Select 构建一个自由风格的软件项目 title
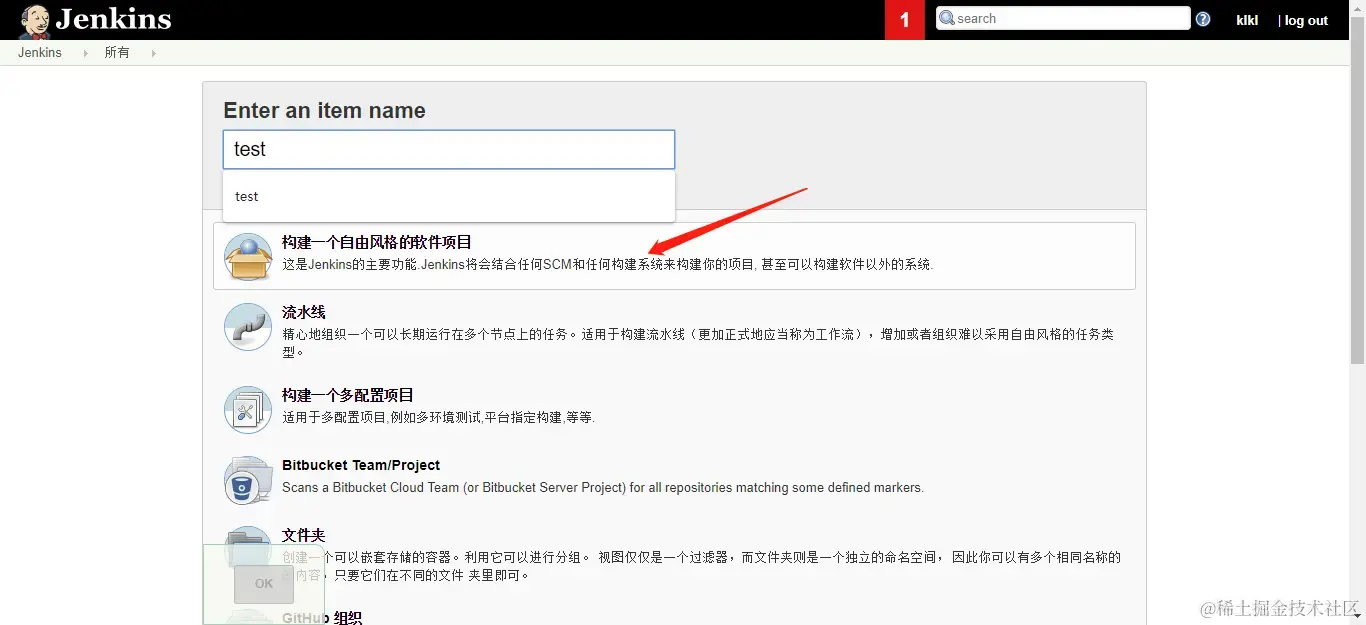The image size is (1366, 625). 377,242
